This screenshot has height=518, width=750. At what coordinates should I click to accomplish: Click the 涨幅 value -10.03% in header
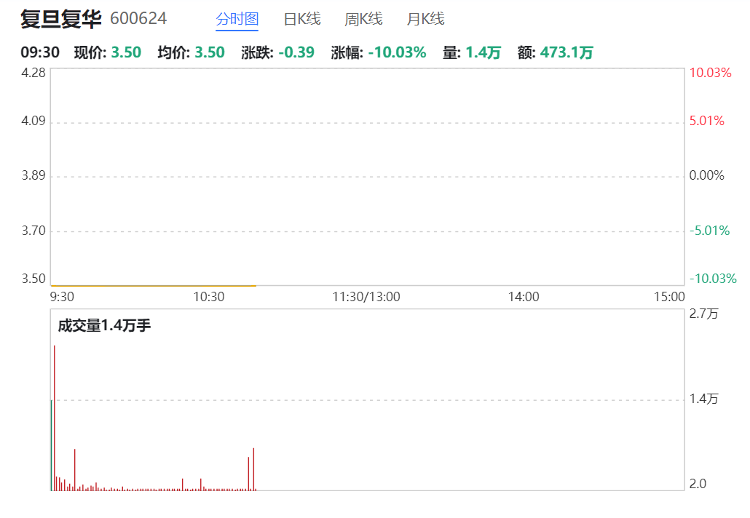point(397,52)
